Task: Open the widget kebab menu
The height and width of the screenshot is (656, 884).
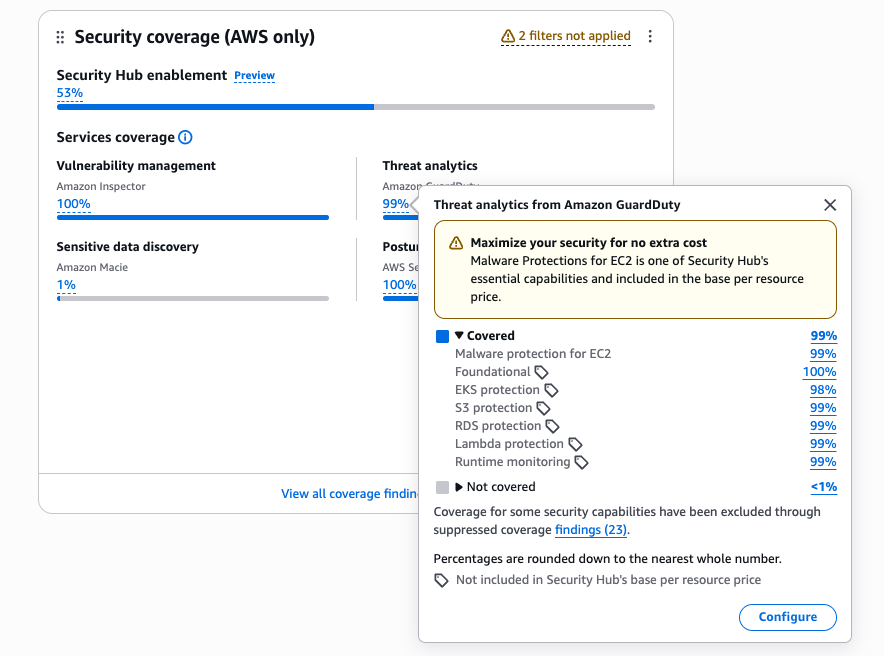Action: click(x=650, y=36)
